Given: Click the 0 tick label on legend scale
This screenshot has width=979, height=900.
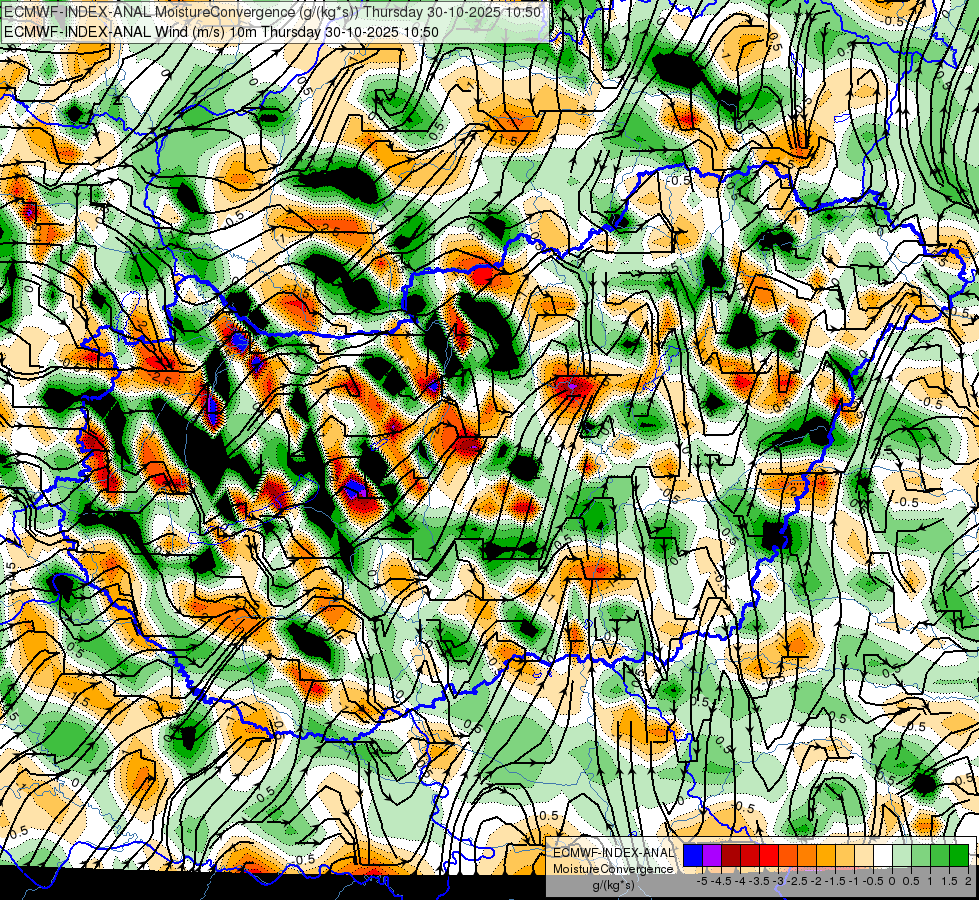Looking at the screenshot, I should click(892, 881).
